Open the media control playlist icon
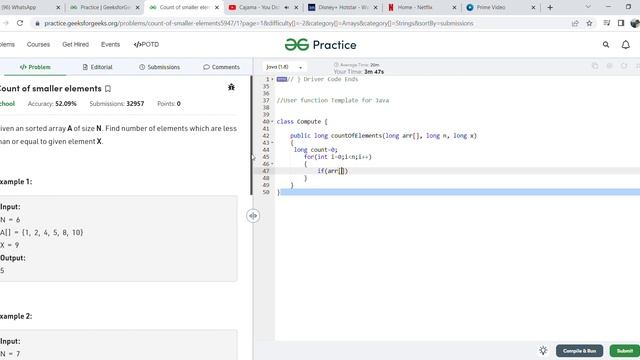Image resolution: width=640 pixels, height=360 pixels. [607, 23]
